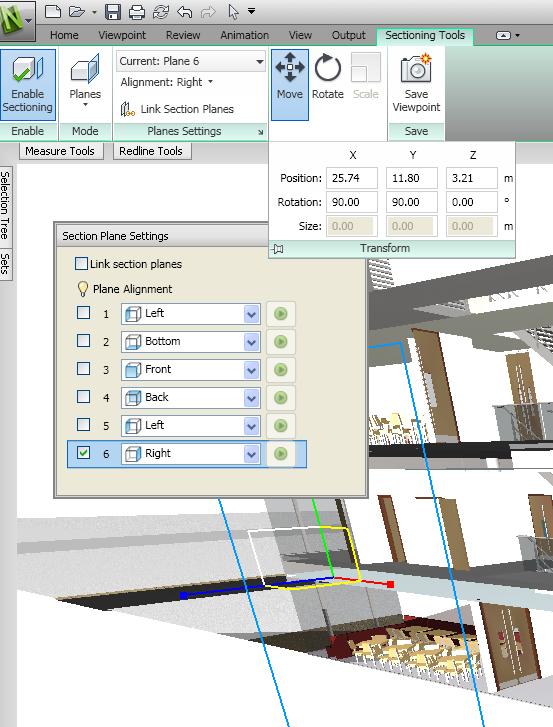Uncheck the plane 6 checkbox
The height and width of the screenshot is (727, 553).
[x=83, y=453]
